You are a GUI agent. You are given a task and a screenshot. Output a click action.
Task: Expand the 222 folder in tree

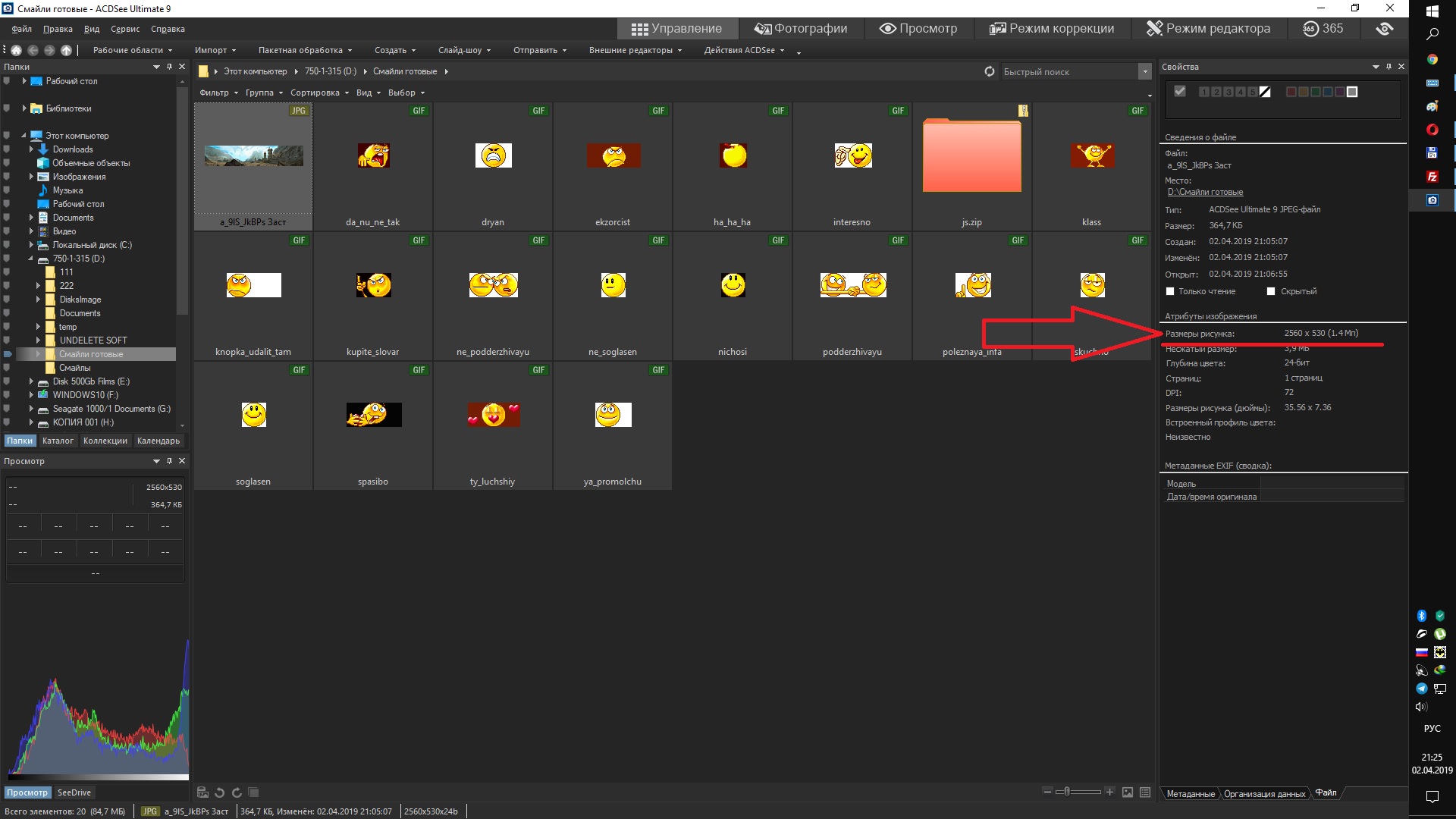38,286
